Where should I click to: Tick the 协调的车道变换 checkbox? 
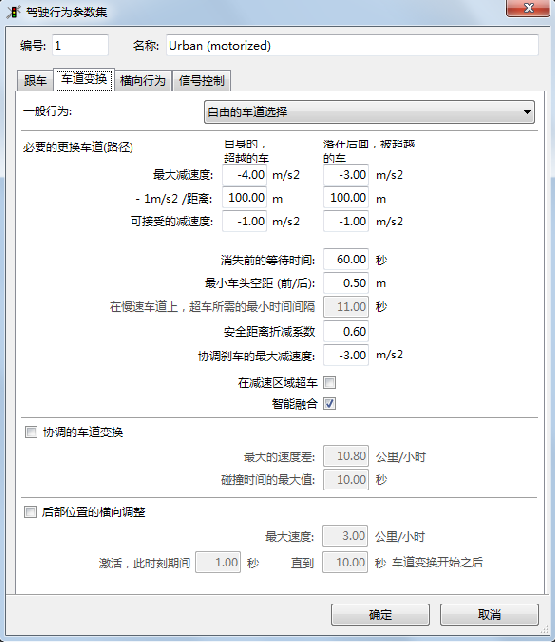(31, 432)
